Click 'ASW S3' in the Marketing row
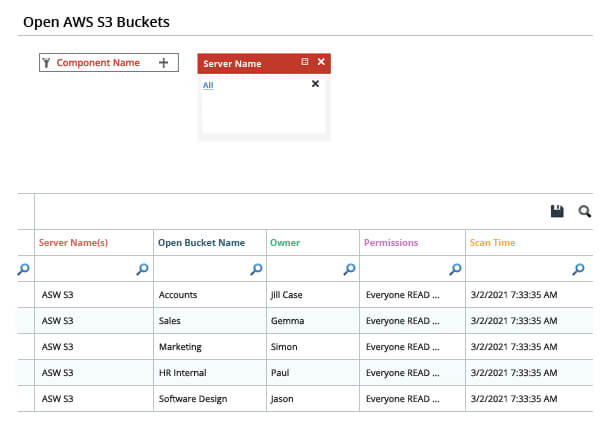The width and height of the screenshot is (612, 430). point(57,347)
